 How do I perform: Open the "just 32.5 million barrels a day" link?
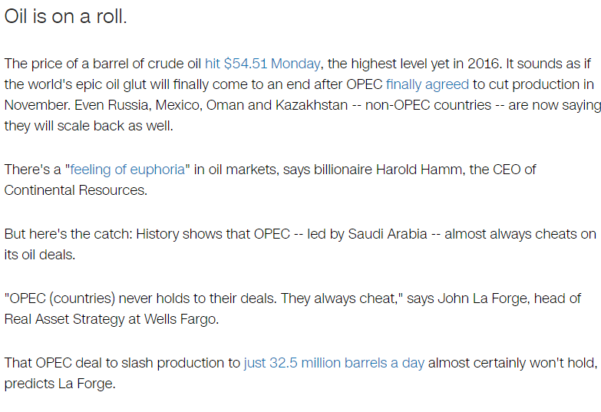333,363
